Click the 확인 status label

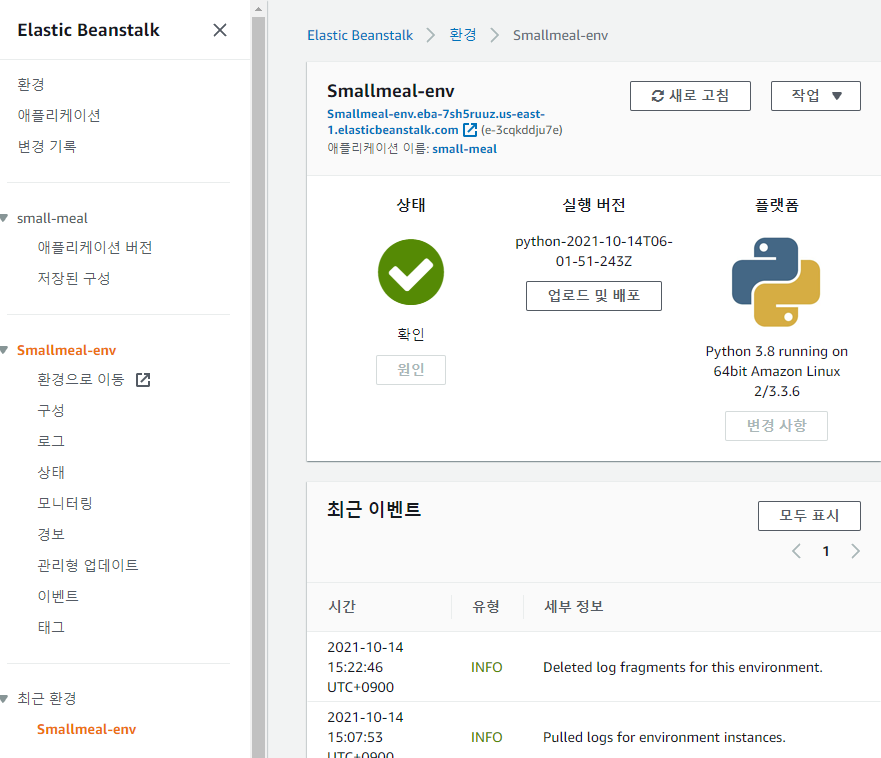tap(411, 334)
